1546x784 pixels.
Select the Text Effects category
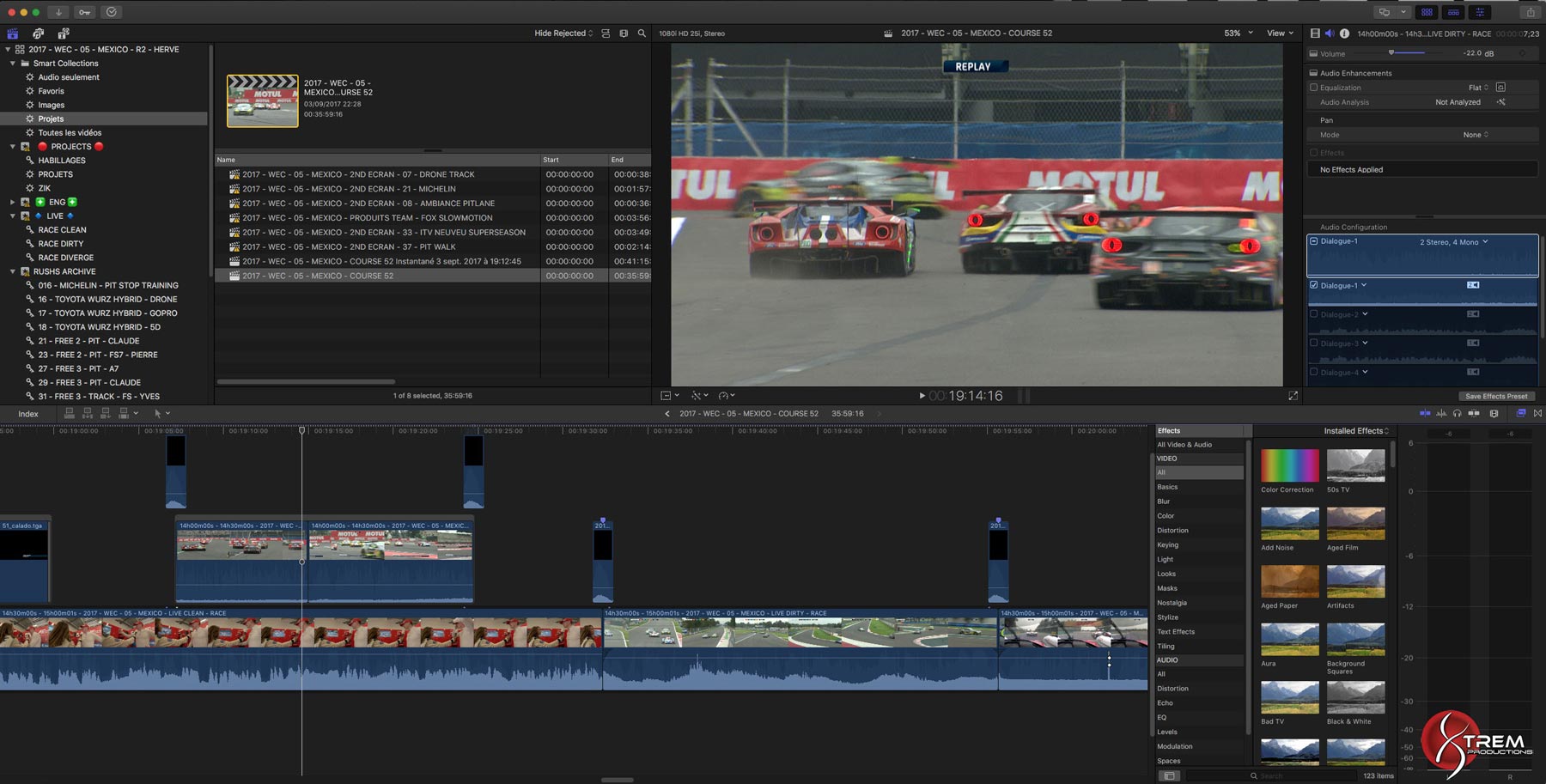[x=1176, y=631]
